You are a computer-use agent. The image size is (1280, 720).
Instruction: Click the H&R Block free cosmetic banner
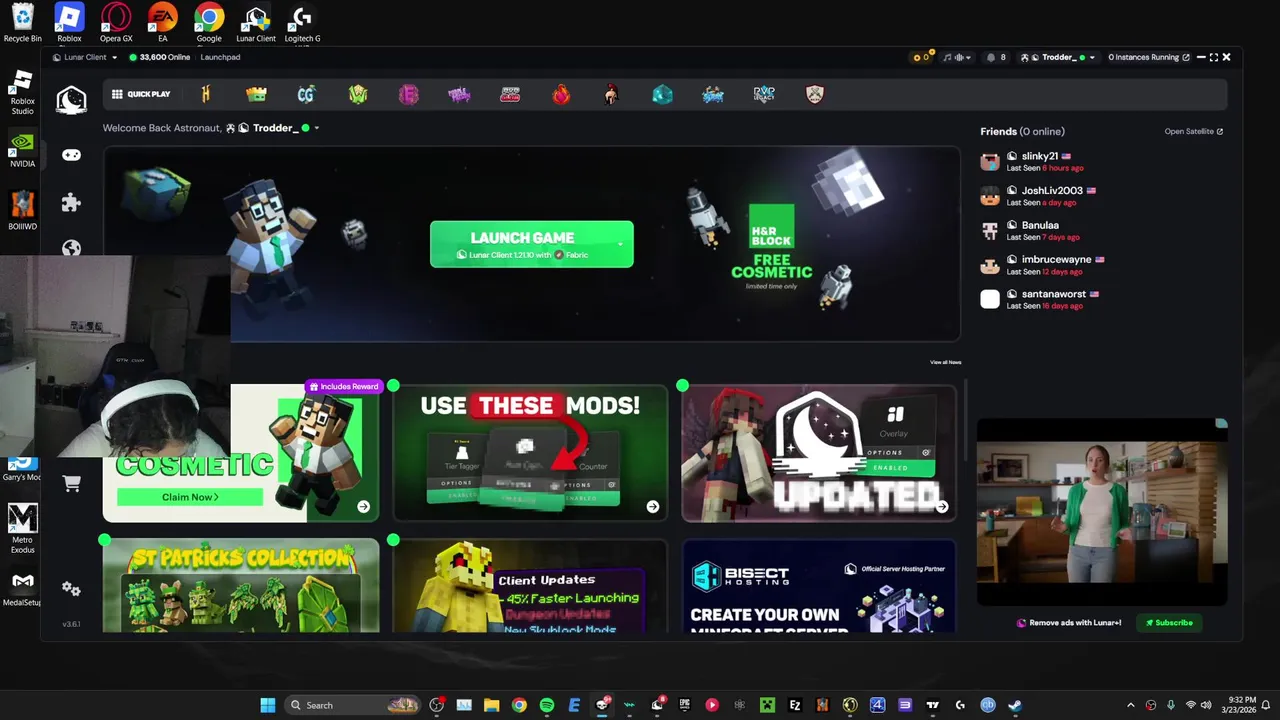tap(771, 247)
